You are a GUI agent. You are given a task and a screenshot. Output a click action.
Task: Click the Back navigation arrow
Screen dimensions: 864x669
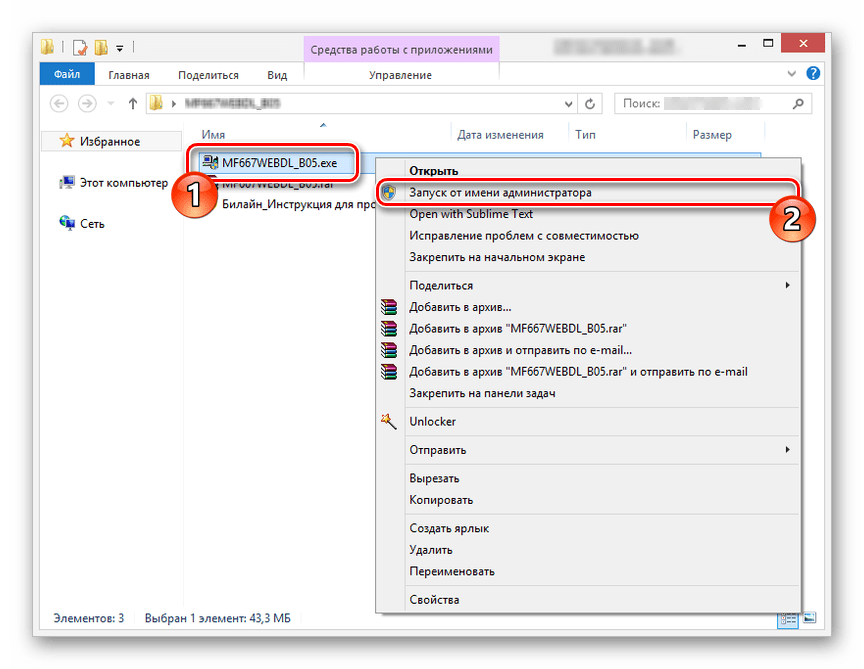[59, 104]
